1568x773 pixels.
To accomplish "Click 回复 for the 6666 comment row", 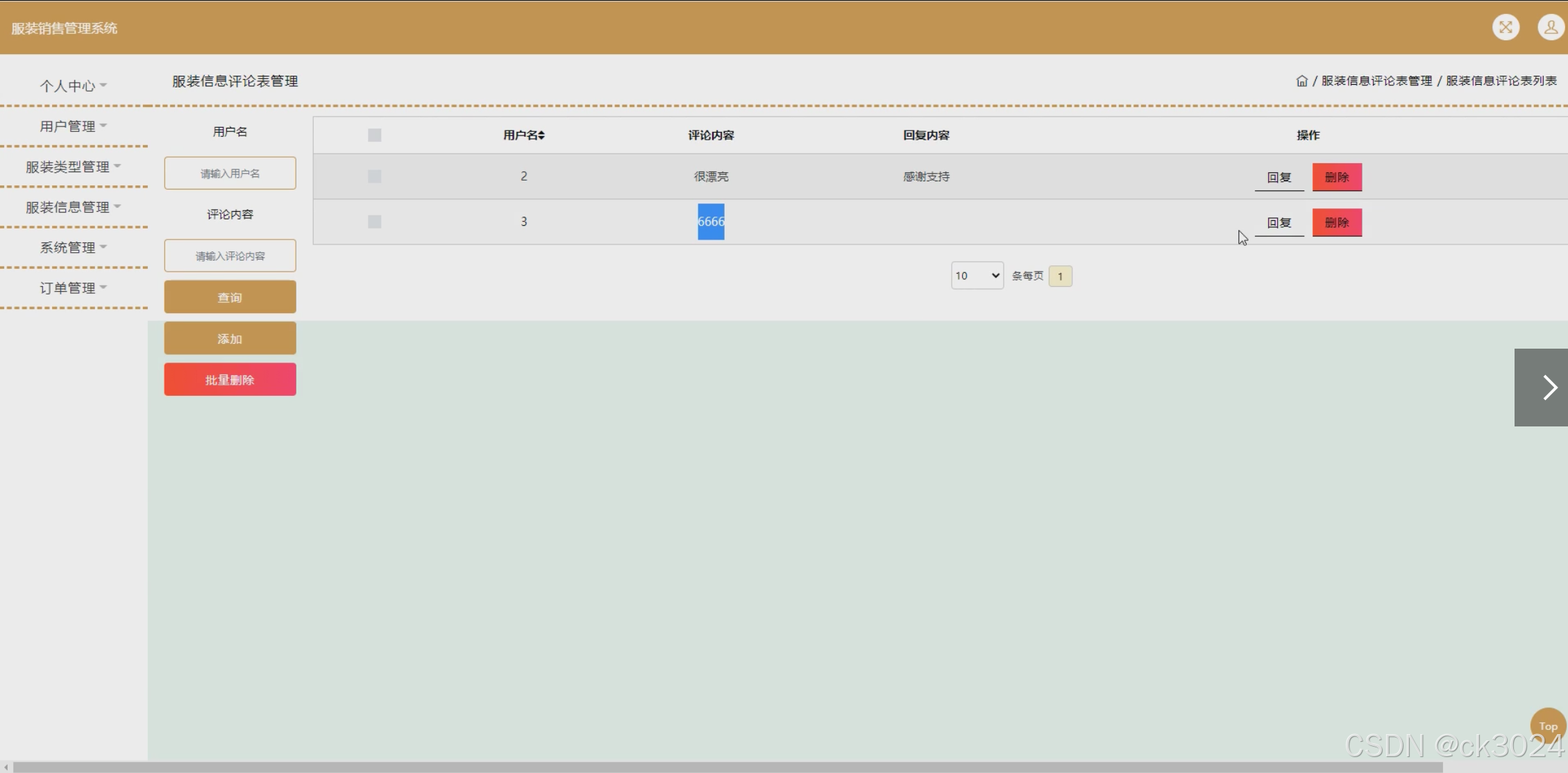I will click(x=1279, y=223).
